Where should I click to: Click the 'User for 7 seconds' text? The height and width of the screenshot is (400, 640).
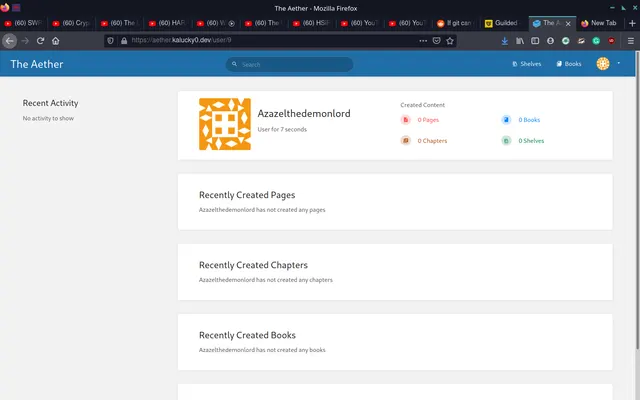[x=282, y=129]
